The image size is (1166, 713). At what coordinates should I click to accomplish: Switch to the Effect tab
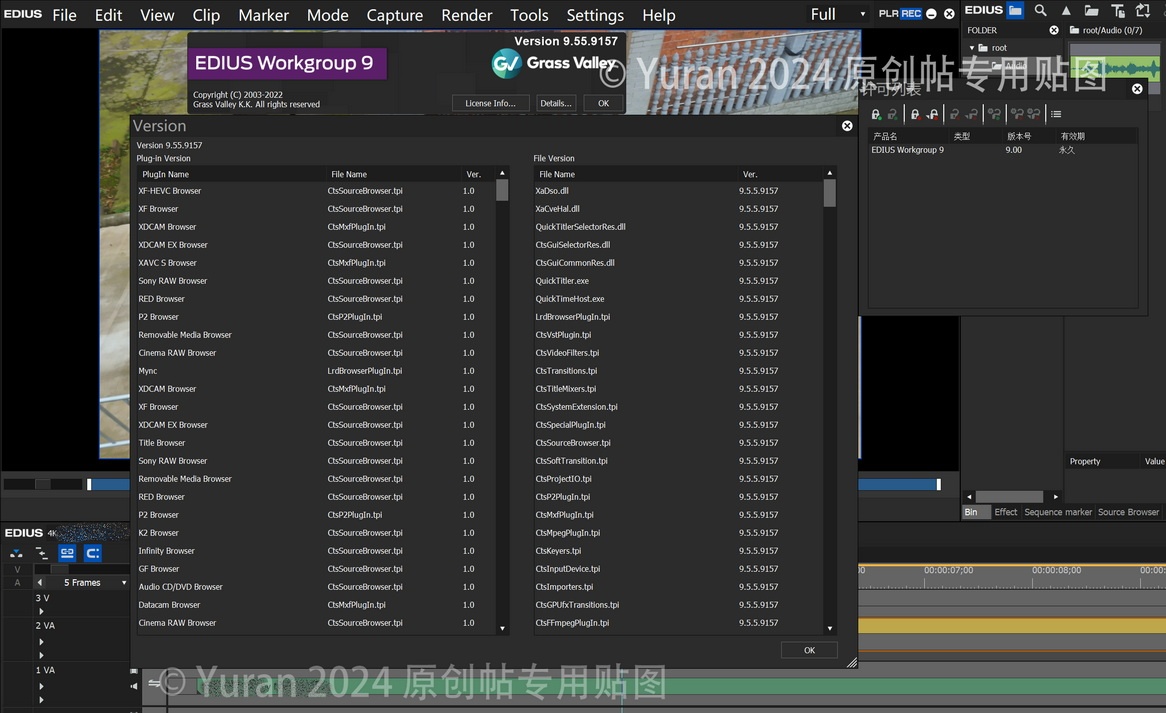[x=1005, y=512]
